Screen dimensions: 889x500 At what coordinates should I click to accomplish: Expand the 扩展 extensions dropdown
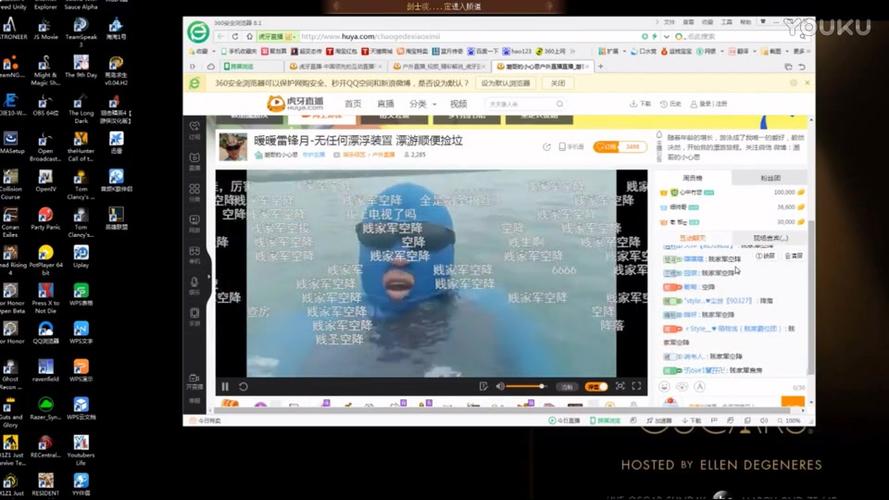click(612, 51)
